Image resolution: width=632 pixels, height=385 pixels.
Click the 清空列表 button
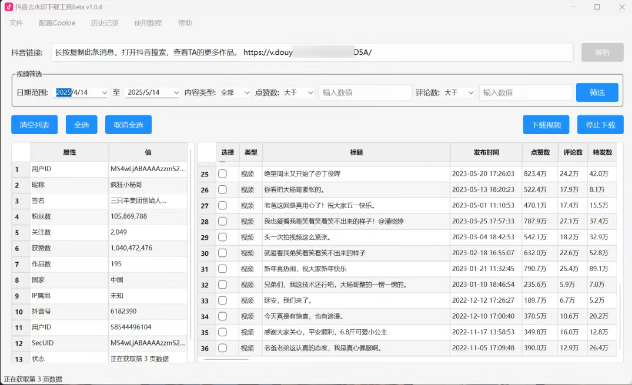(x=34, y=125)
